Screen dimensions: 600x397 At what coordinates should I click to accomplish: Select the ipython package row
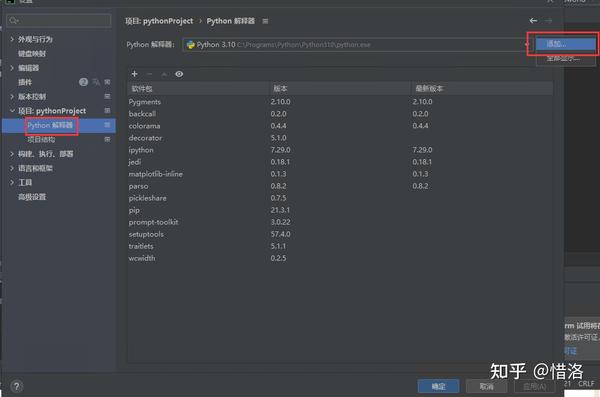click(340, 150)
